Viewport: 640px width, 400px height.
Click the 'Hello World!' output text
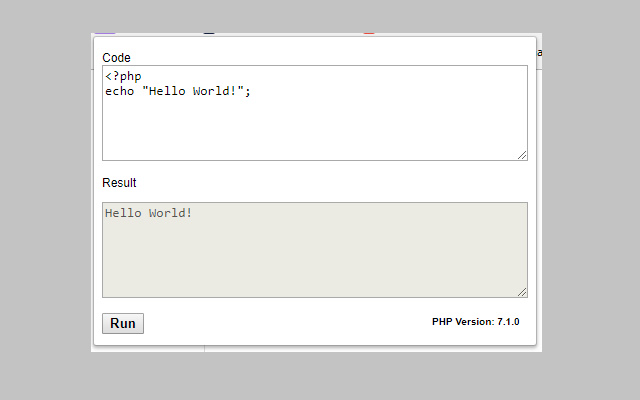tap(149, 213)
